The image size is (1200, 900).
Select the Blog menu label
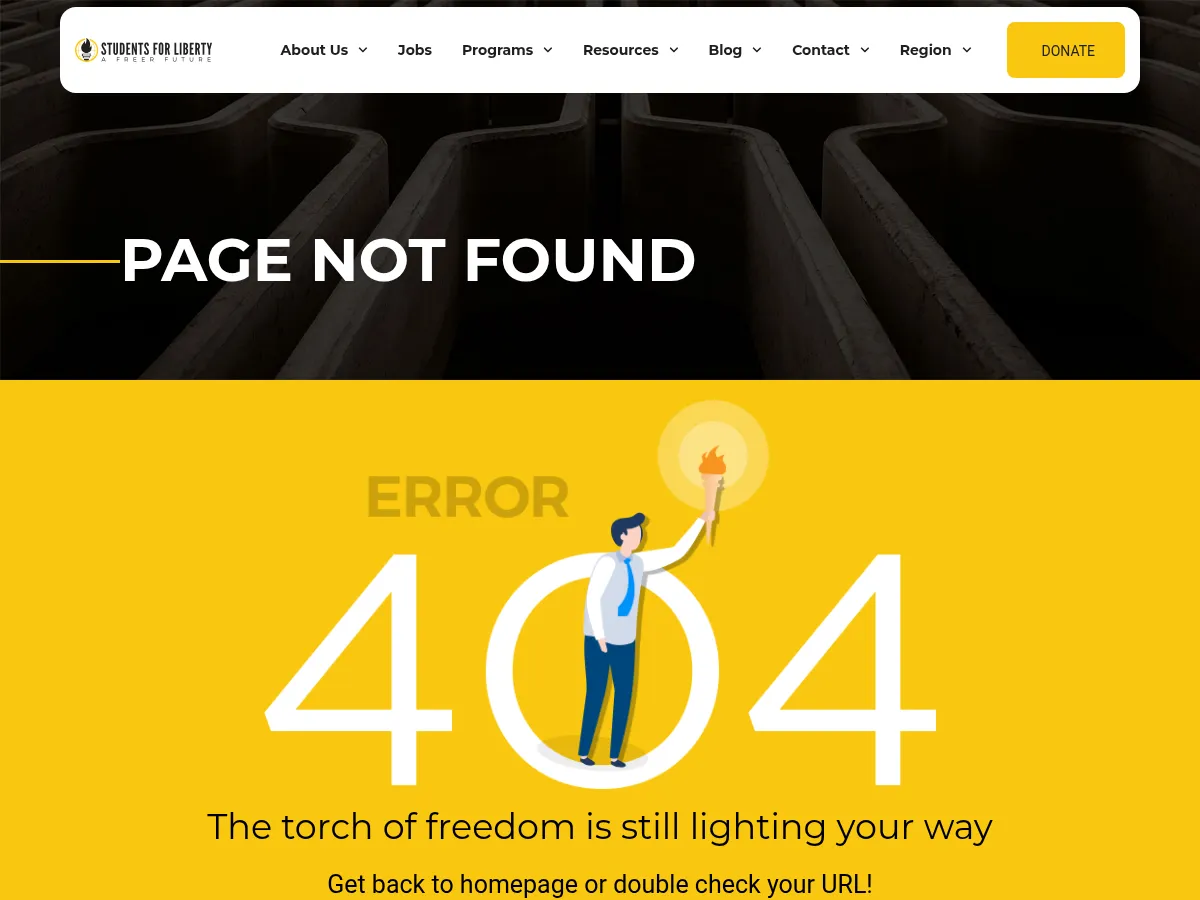click(x=725, y=50)
